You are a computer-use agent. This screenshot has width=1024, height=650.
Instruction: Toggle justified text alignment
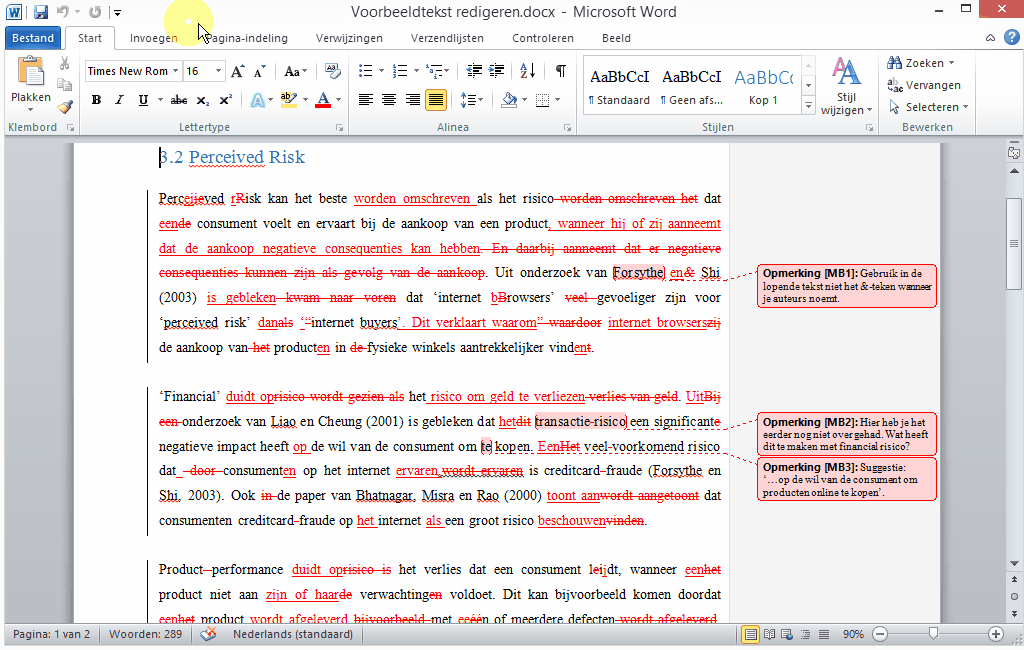(436, 100)
